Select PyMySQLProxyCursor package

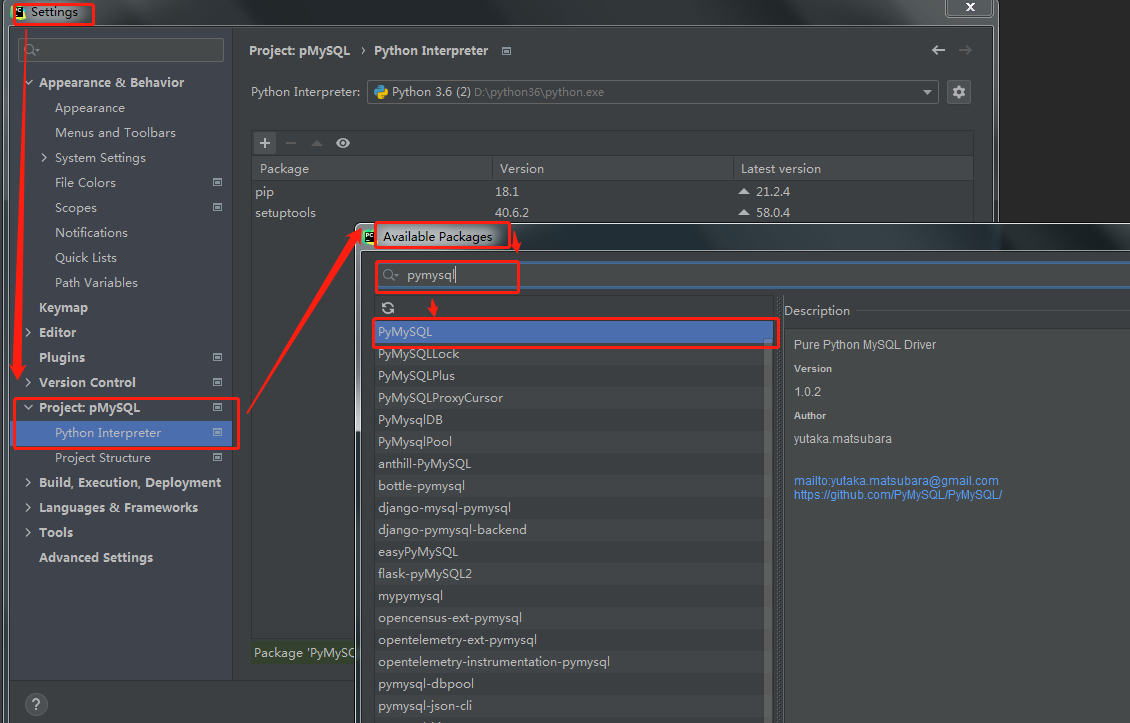point(569,398)
